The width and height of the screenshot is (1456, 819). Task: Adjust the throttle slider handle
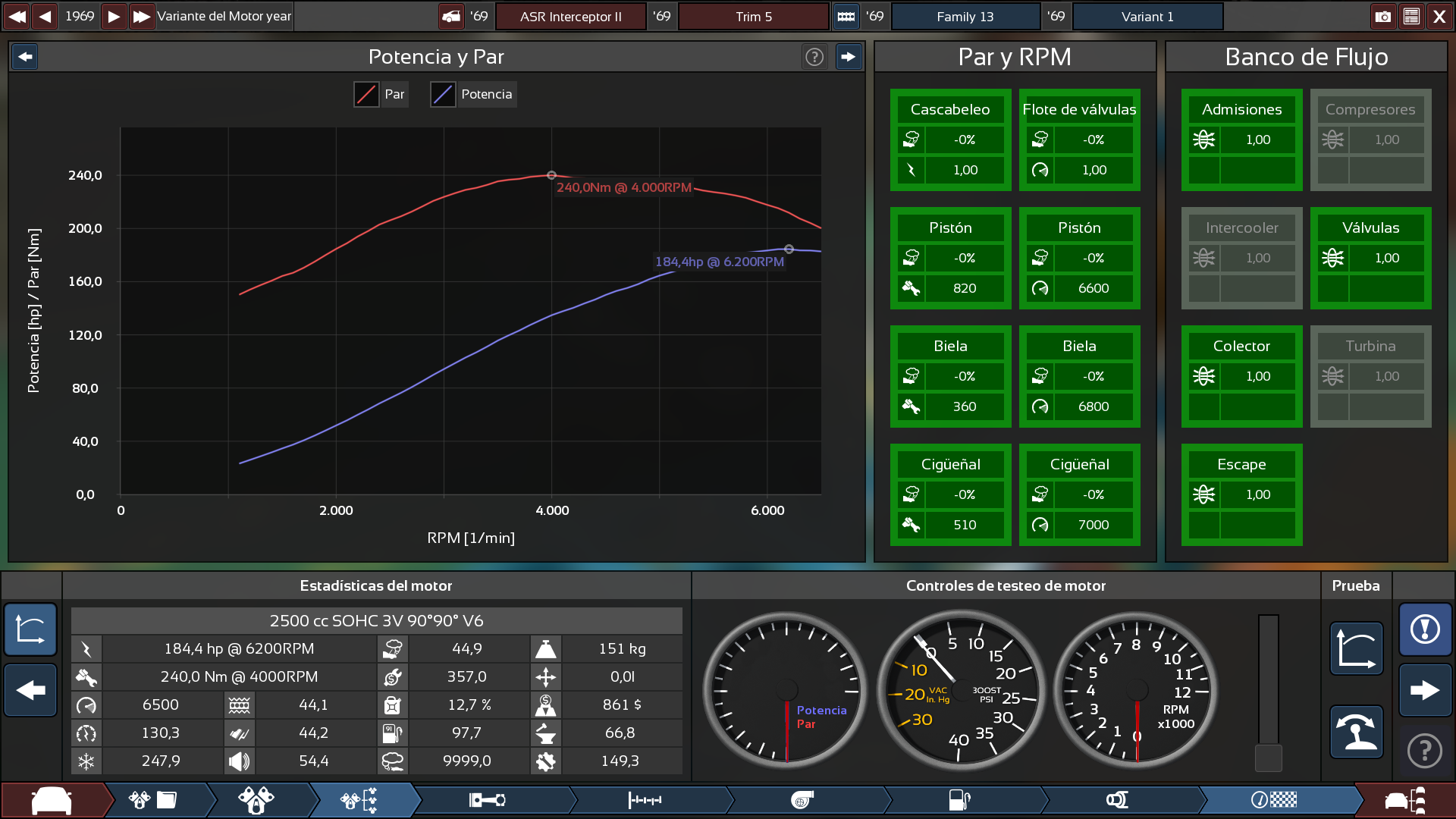click(1268, 758)
